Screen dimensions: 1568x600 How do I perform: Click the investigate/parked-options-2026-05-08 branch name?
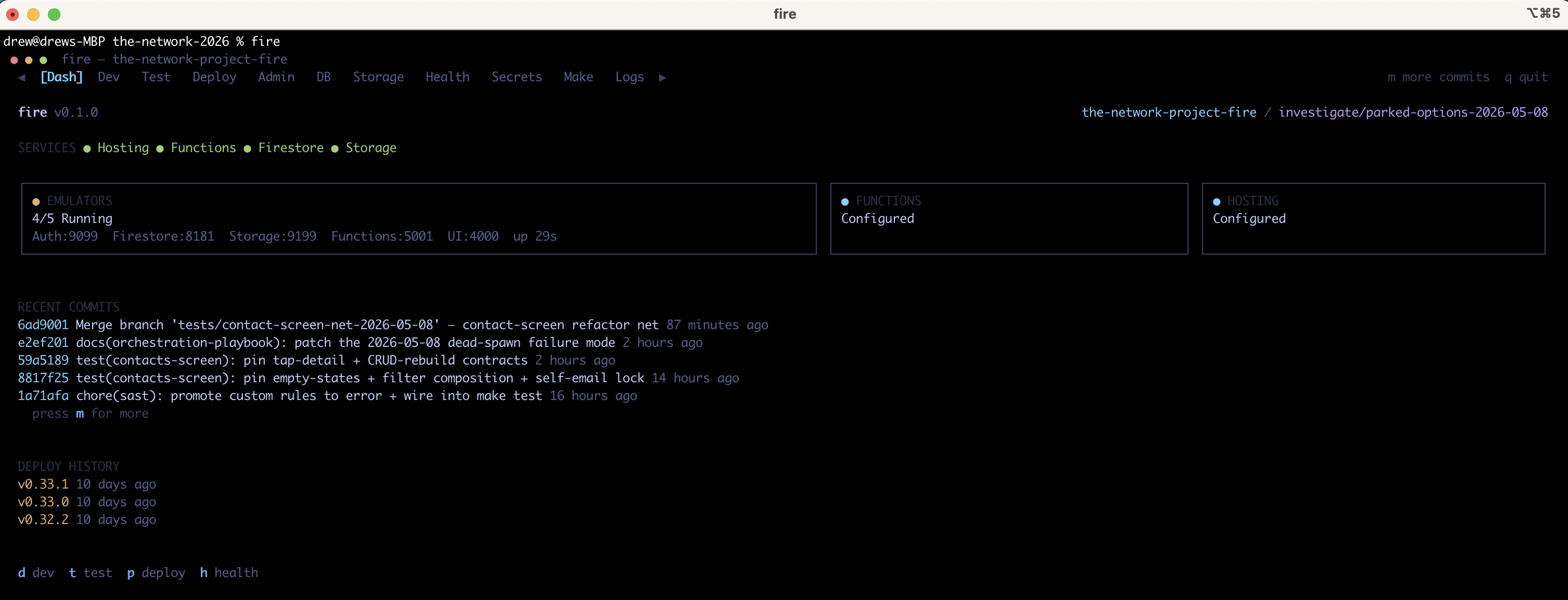click(x=1413, y=112)
